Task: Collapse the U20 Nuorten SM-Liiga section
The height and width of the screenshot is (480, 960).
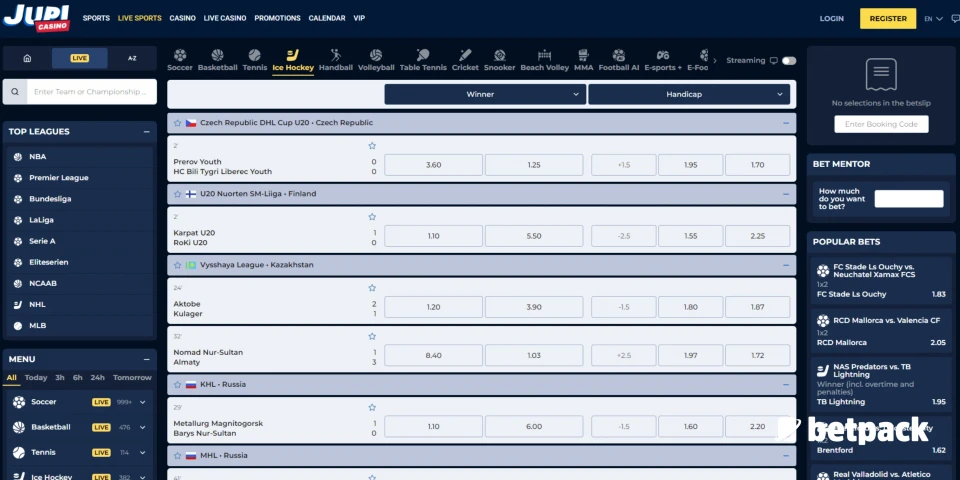Action: pyautogui.click(x=786, y=194)
